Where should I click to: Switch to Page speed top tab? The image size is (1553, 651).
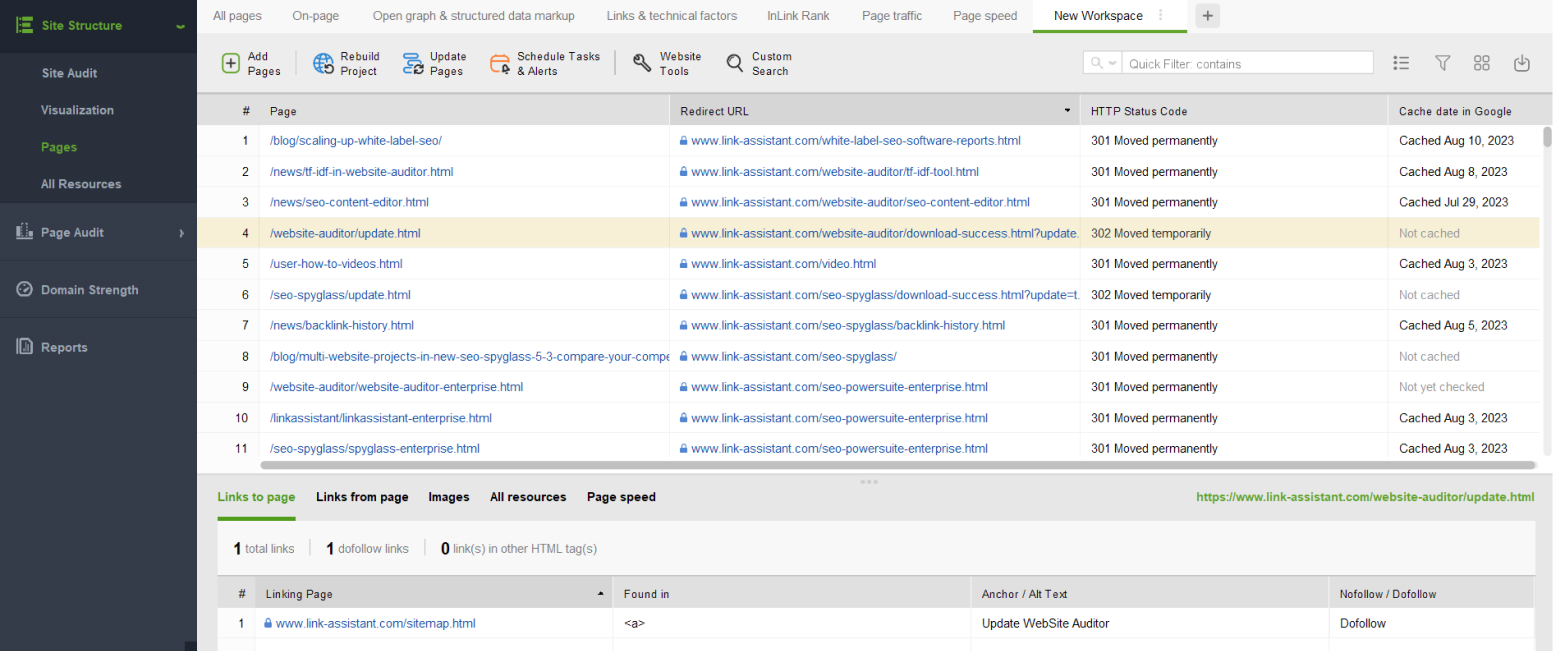click(x=985, y=16)
